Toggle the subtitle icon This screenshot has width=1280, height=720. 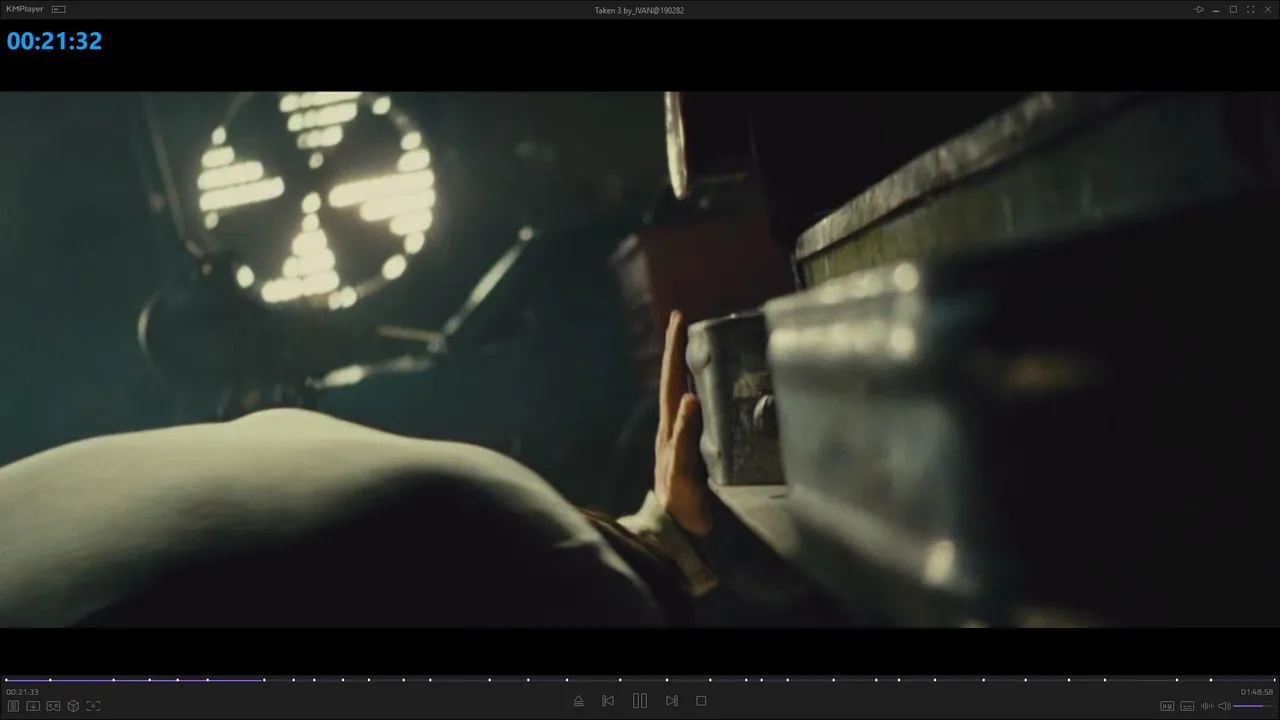[1187, 706]
